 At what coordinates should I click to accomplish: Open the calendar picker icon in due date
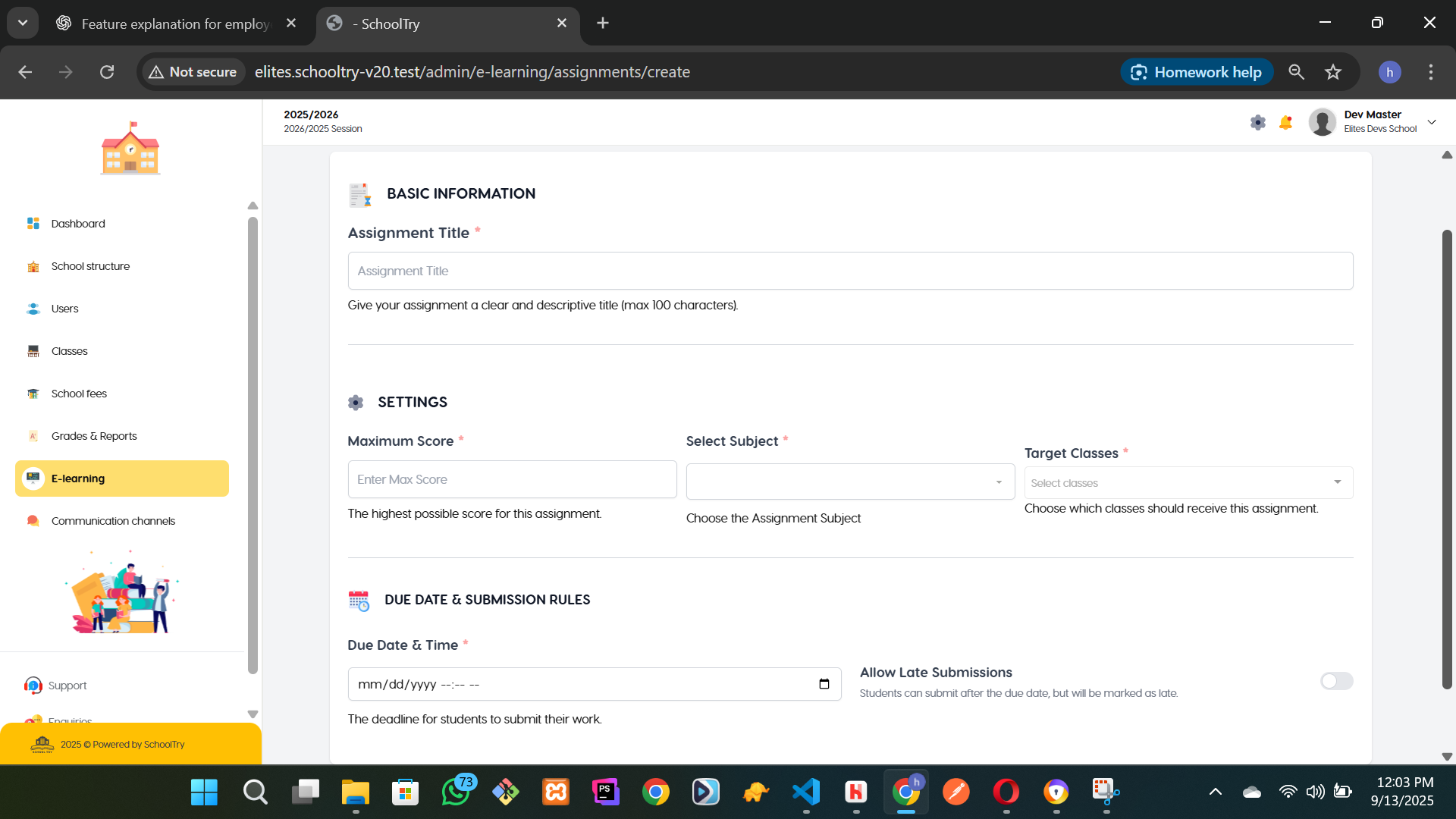tap(824, 684)
